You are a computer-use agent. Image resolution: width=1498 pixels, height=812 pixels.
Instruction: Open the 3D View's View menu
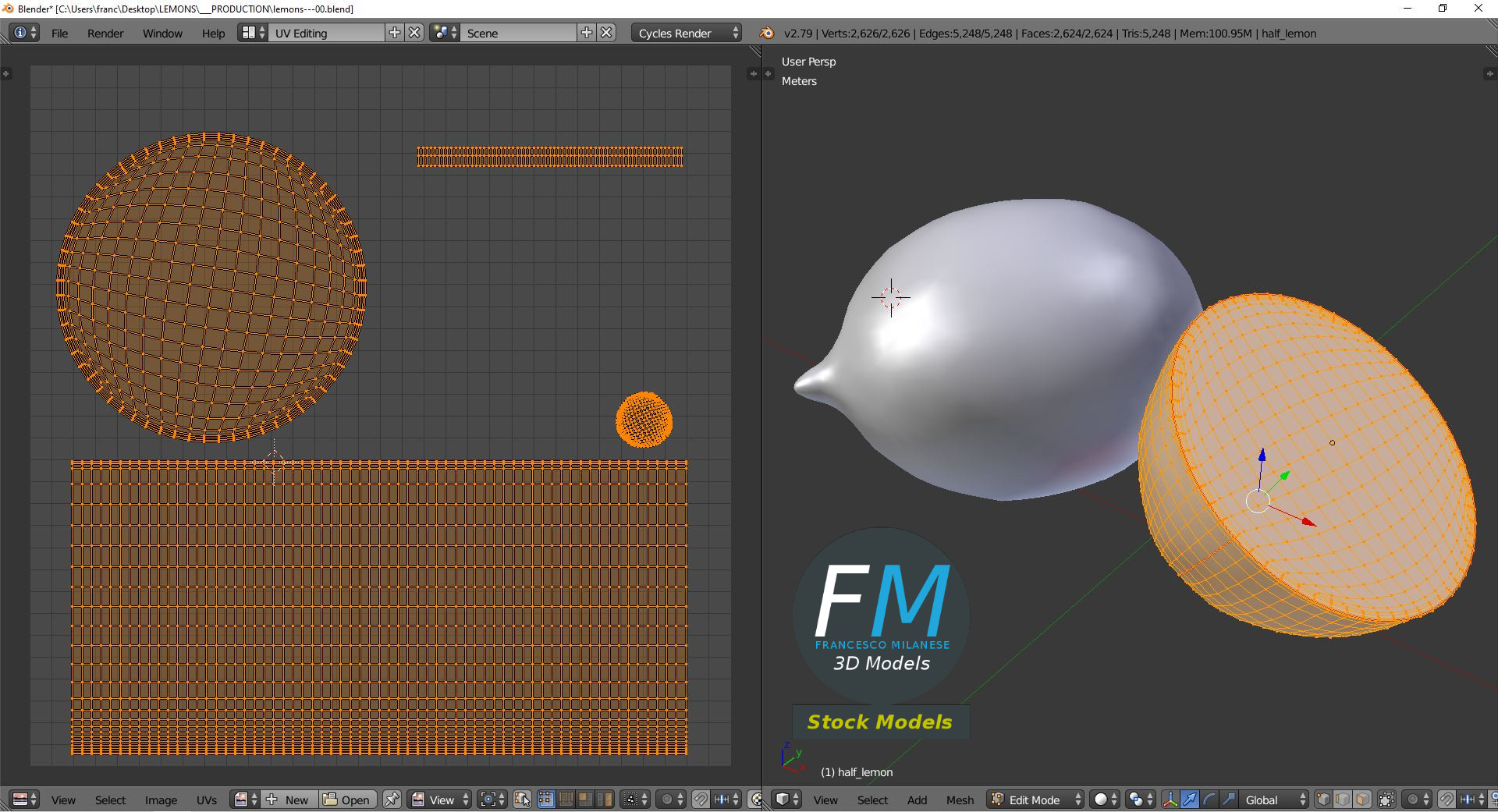(825, 800)
